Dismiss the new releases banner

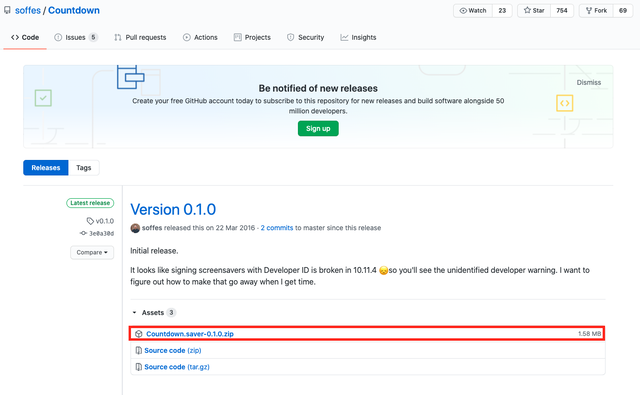point(589,82)
